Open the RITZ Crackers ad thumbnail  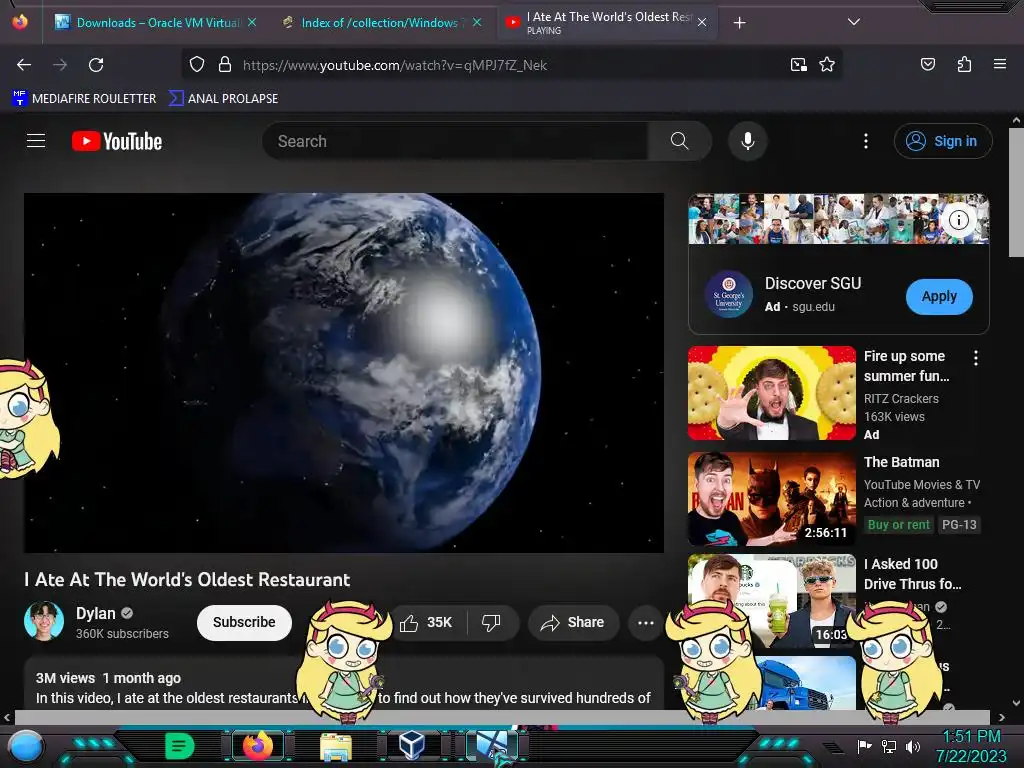(x=772, y=393)
